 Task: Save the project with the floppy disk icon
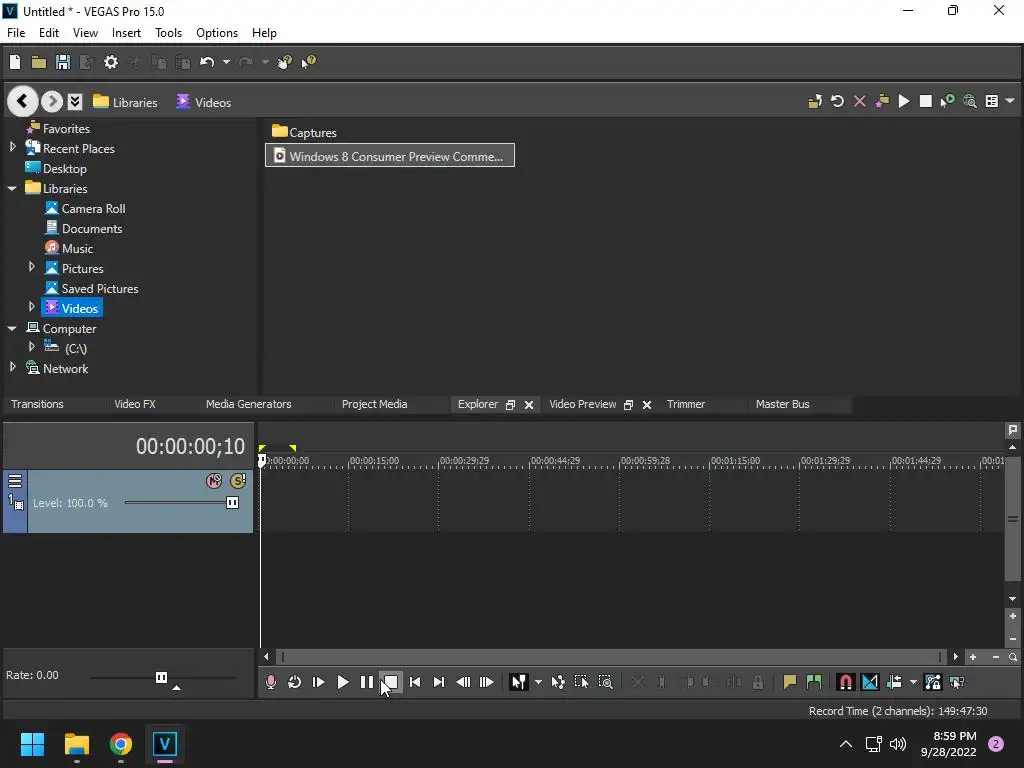63,62
